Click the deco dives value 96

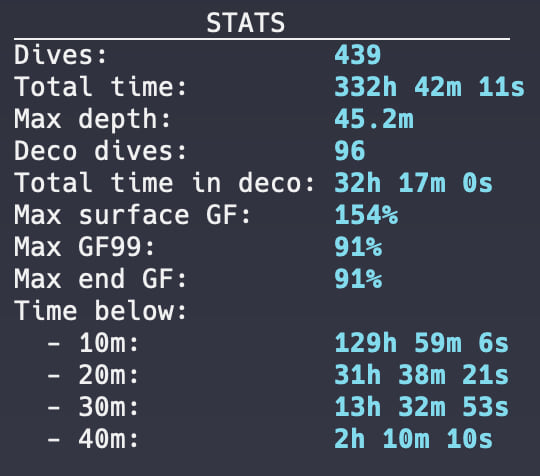pyautogui.click(x=350, y=151)
